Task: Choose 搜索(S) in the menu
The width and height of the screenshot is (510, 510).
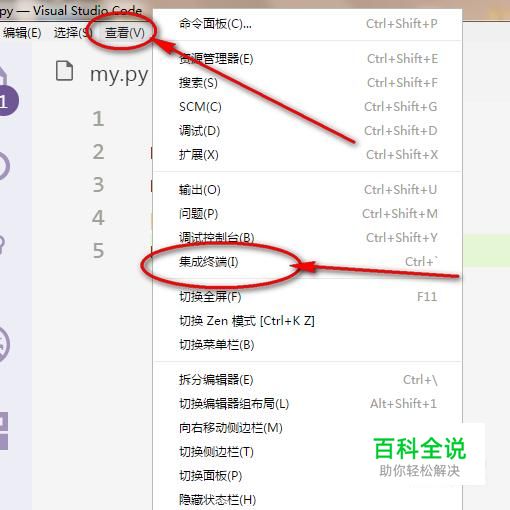Action: coord(307,83)
